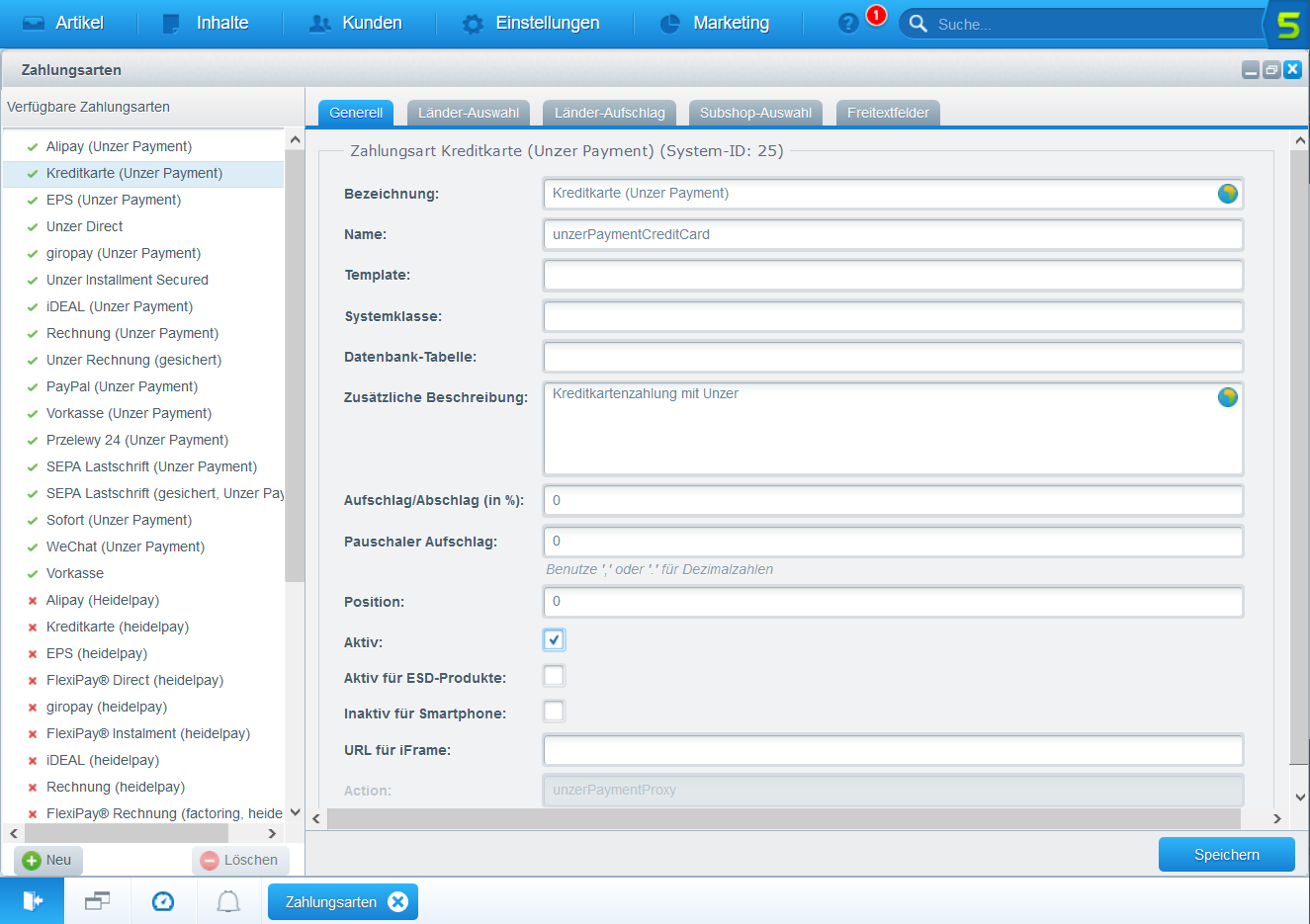Click the Marketing pie chart icon
Image resolution: width=1310 pixels, height=924 pixels.
point(670,24)
